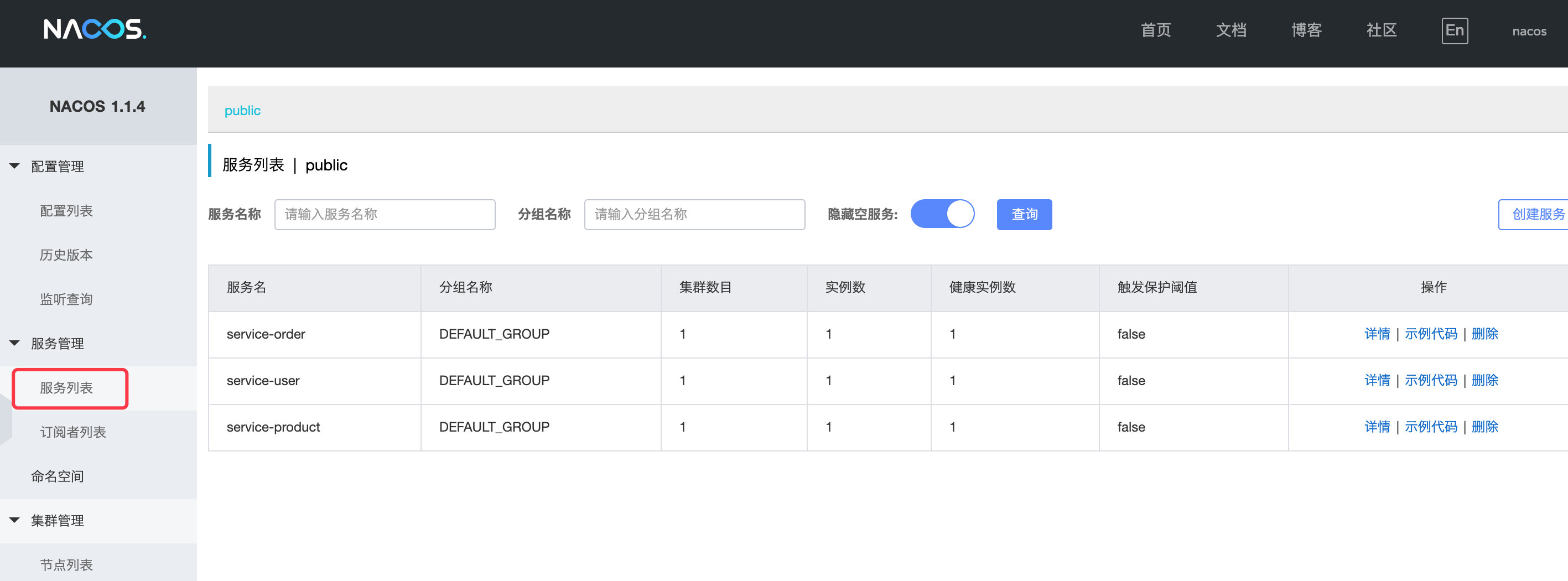Click the 查询 search button
The height and width of the screenshot is (581, 1568).
[x=1024, y=214]
